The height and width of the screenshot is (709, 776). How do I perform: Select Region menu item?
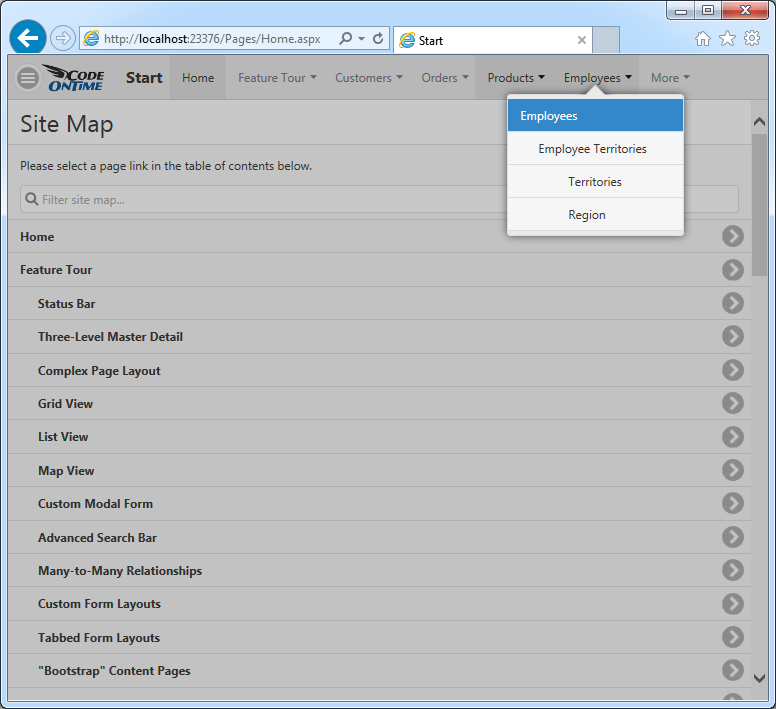tap(595, 215)
